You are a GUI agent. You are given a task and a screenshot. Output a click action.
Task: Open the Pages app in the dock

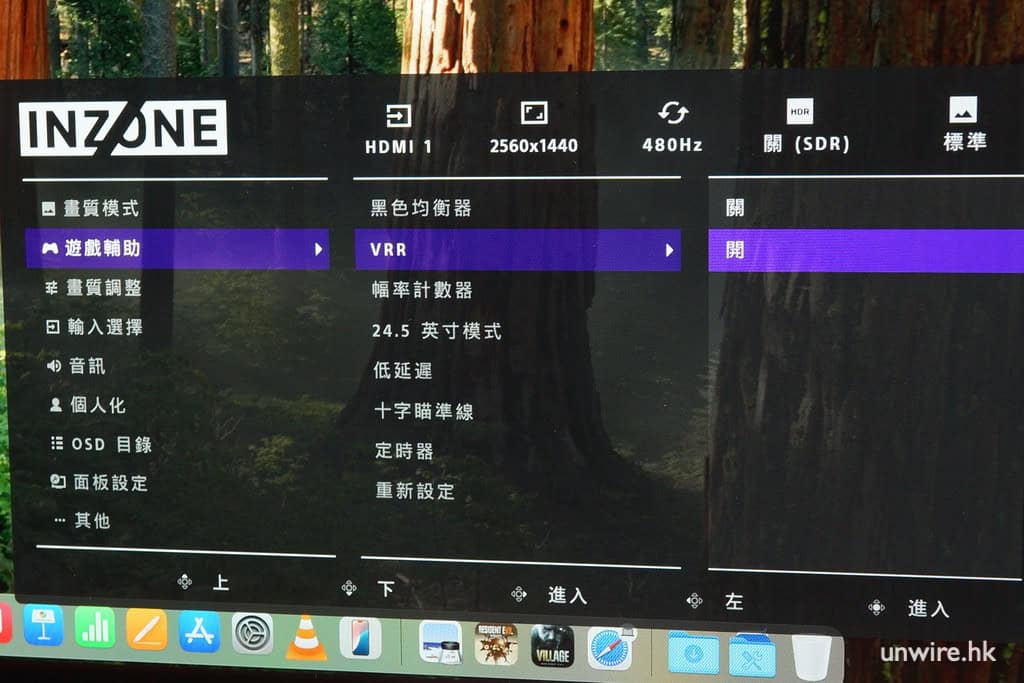[147, 629]
